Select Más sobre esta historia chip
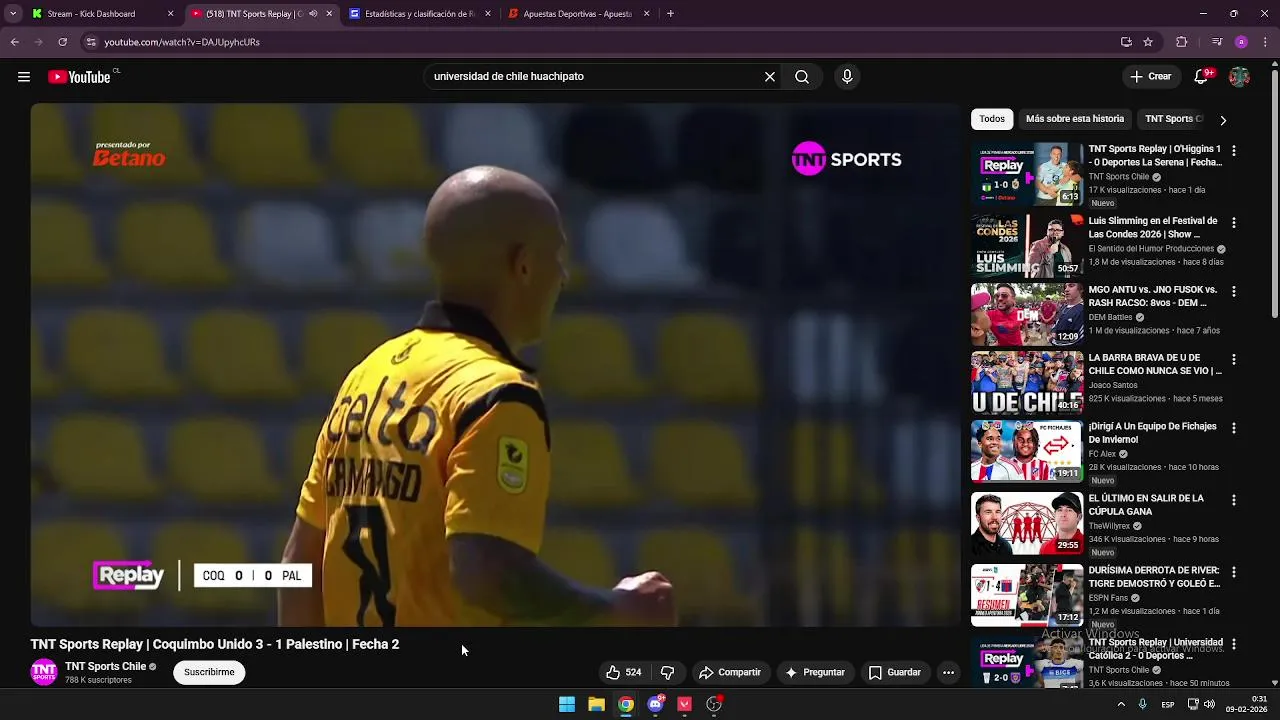1280x720 pixels. click(1075, 119)
